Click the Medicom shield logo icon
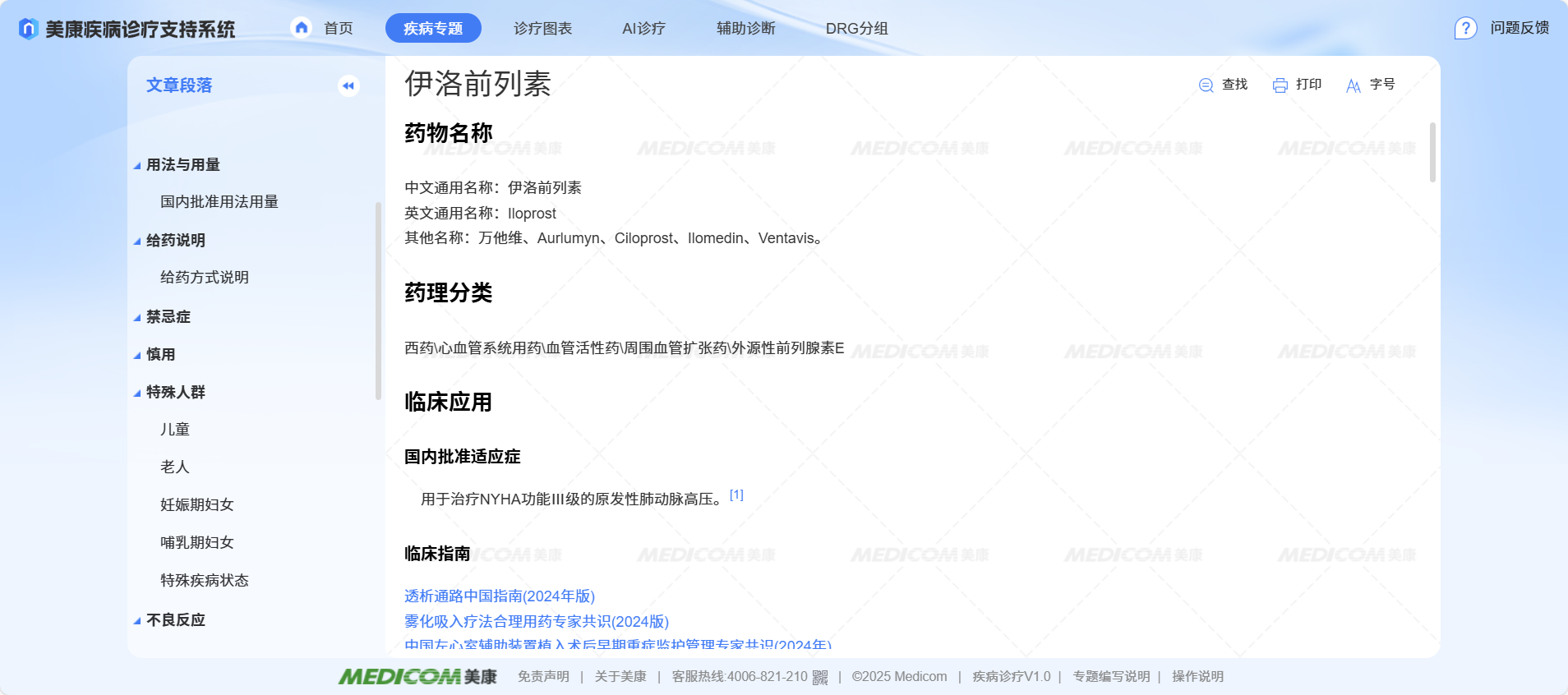Screen dimensions: 1568x695 click(x=29, y=30)
